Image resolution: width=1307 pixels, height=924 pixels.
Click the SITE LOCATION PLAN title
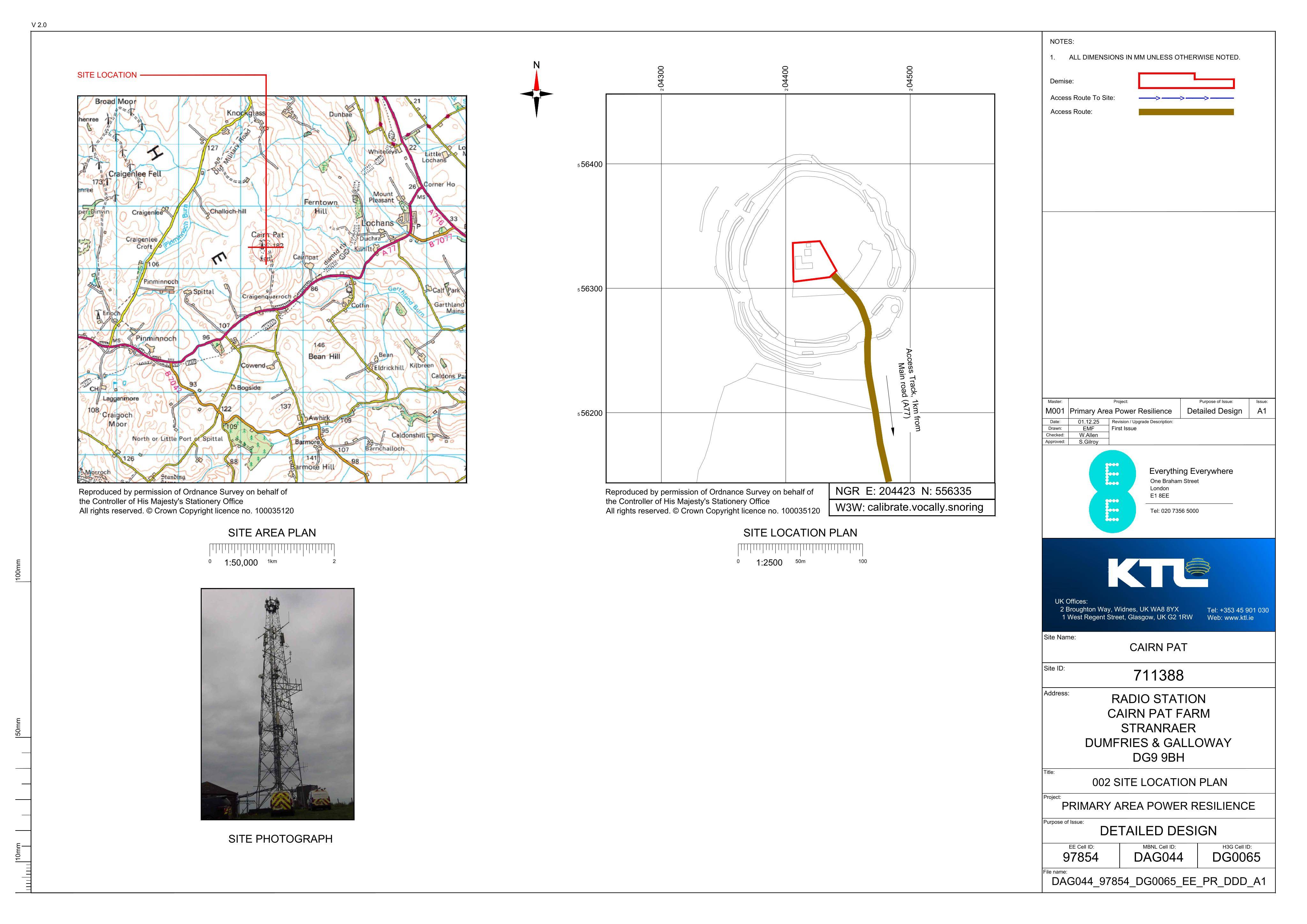(x=800, y=533)
